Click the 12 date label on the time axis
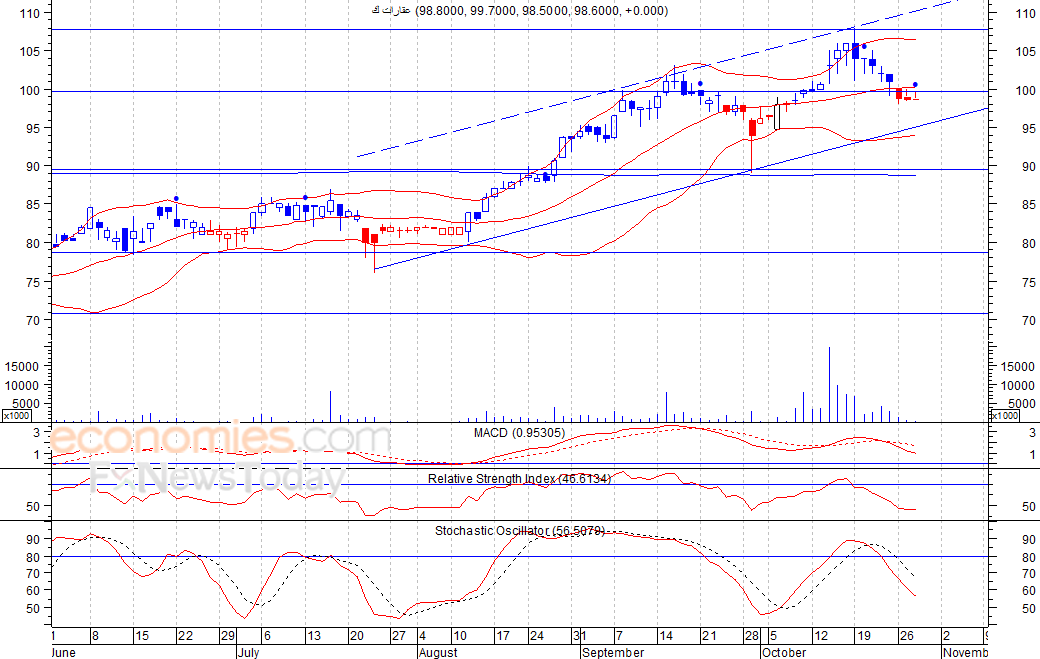This screenshot has height=659, width=1040. pyautogui.click(x=821, y=636)
